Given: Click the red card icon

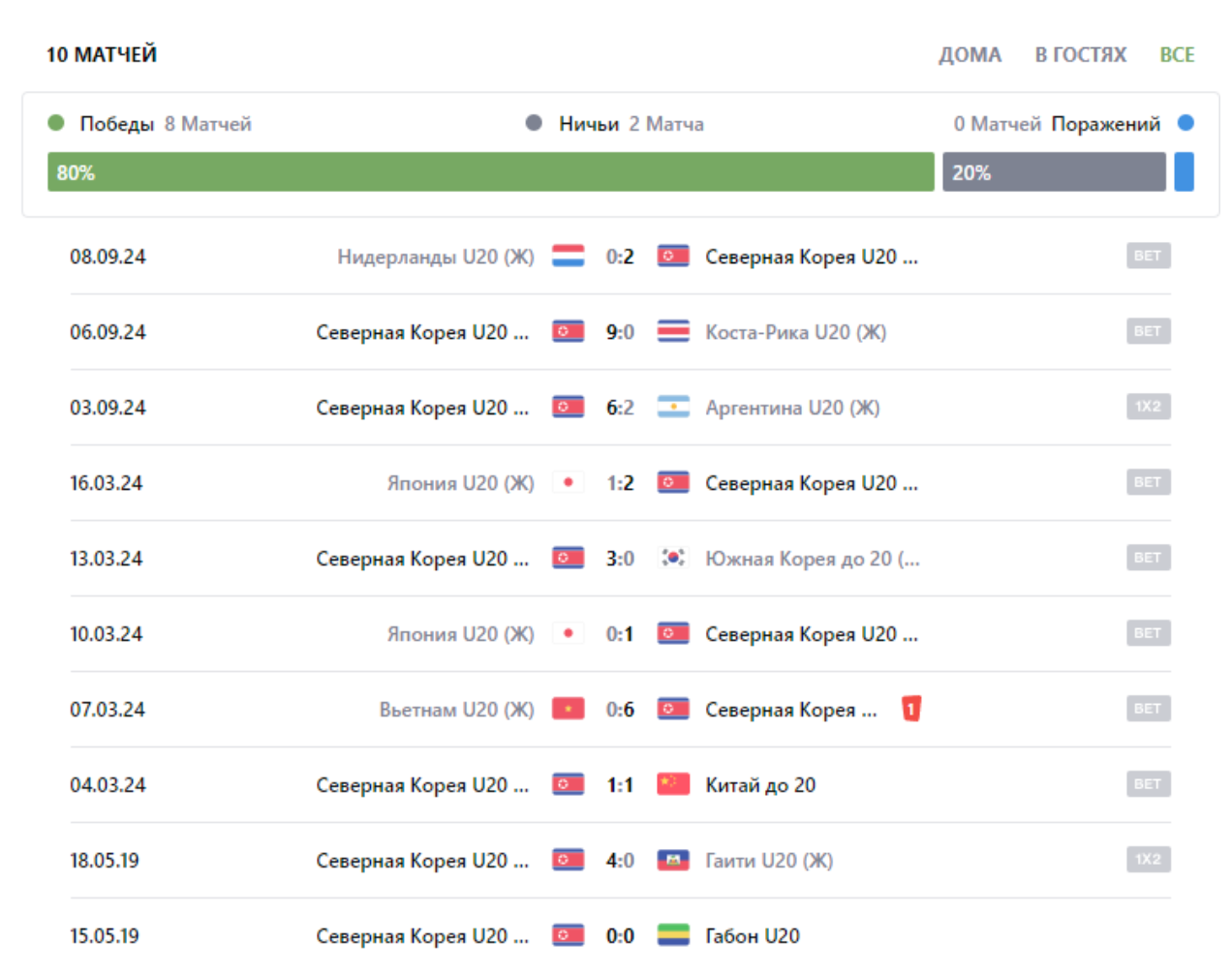Looking at the screenshot, I should pos(910,709).
